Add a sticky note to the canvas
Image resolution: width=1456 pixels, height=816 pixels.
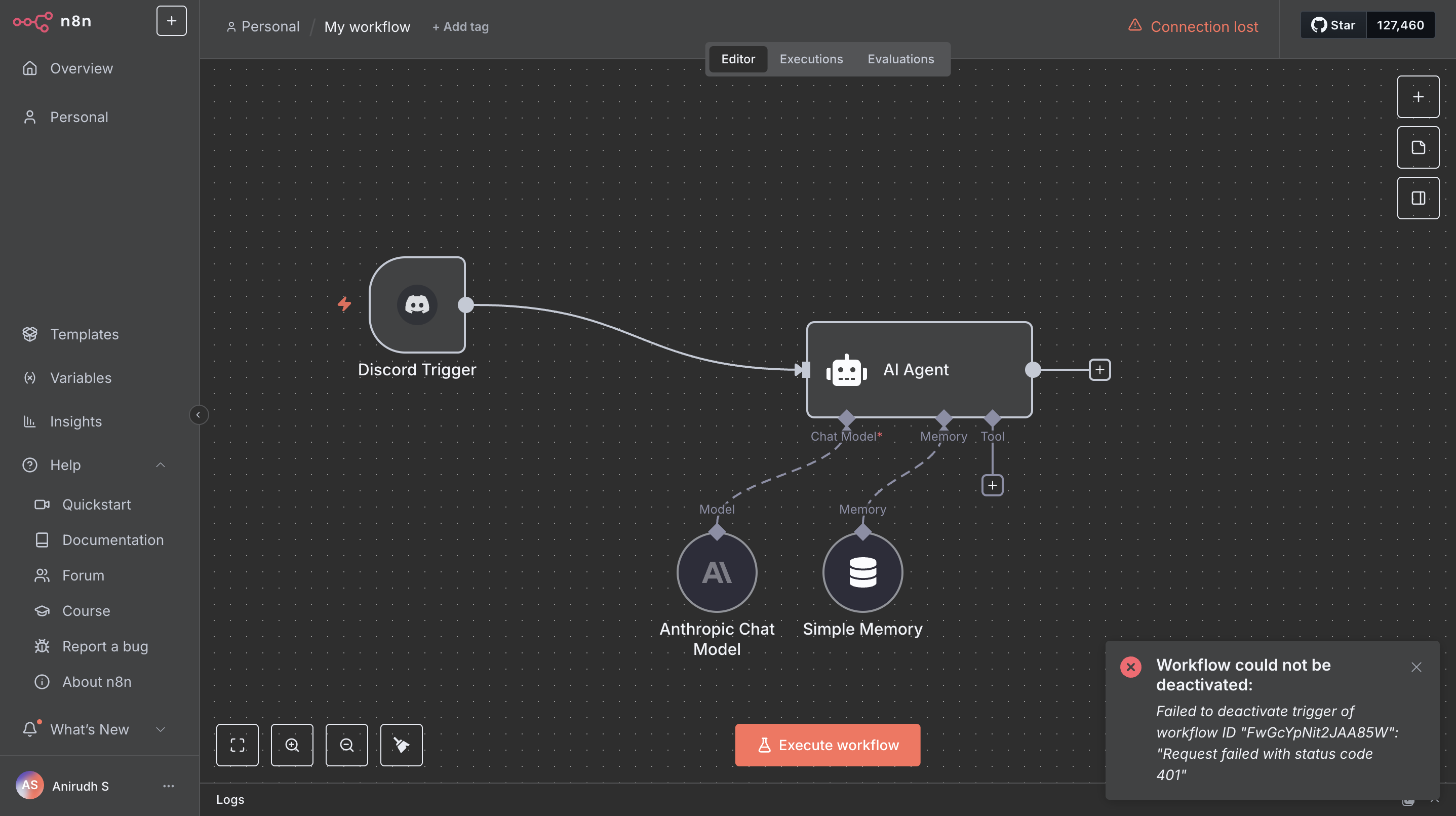[x=1418, y=147]
